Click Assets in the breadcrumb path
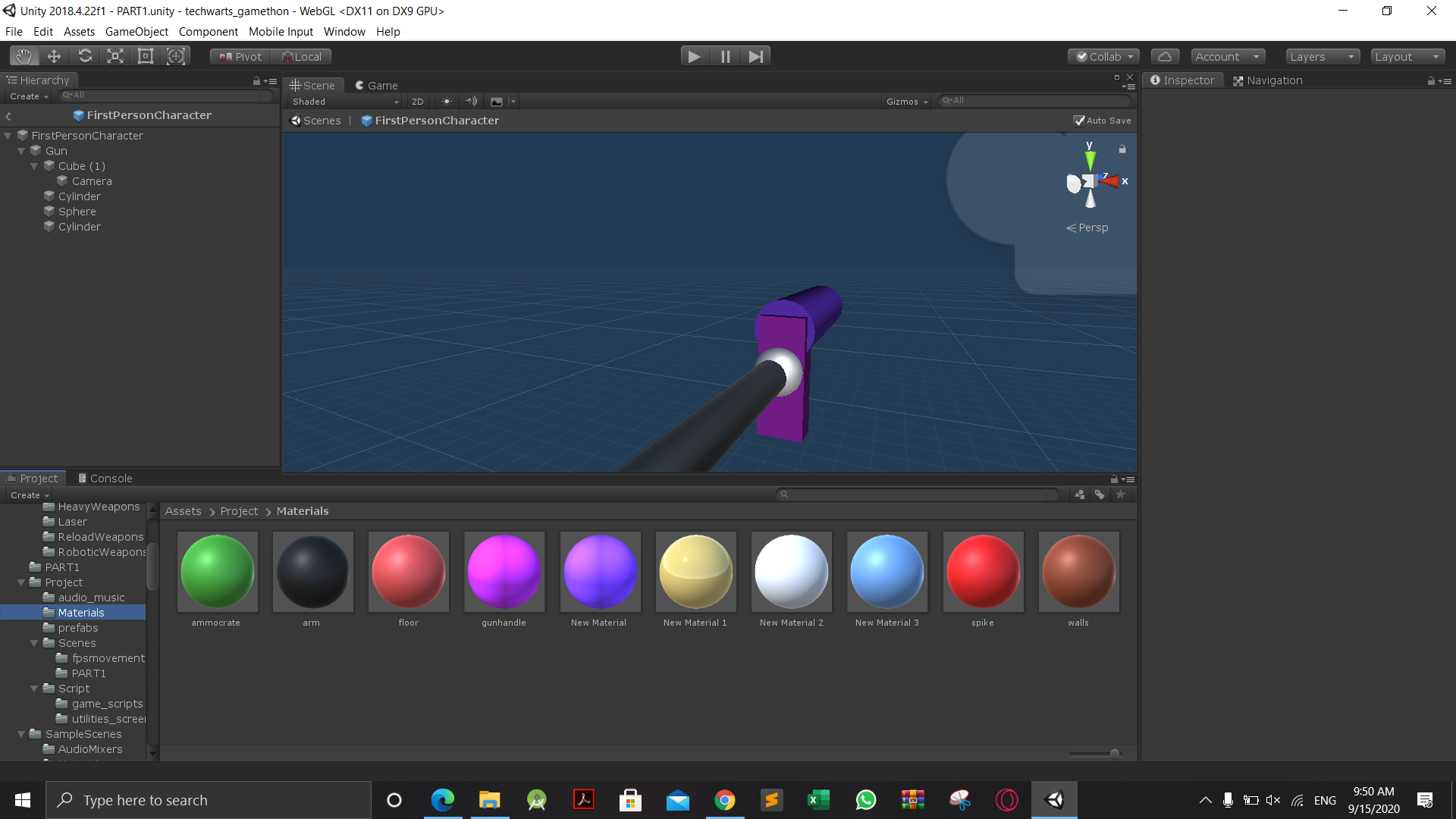1456x819 pixels. 183,511
